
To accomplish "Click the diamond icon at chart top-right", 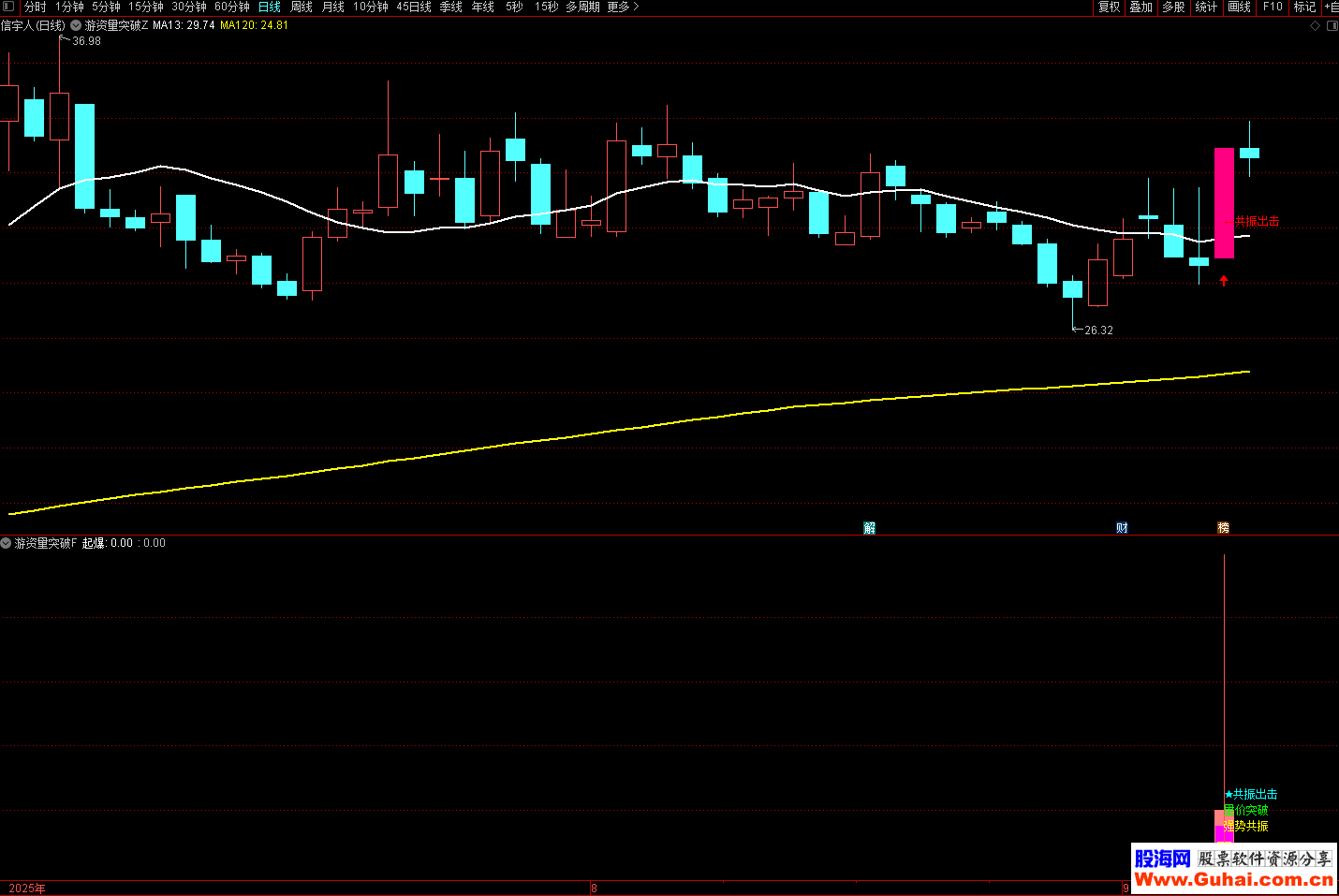I will [1315, 26].
